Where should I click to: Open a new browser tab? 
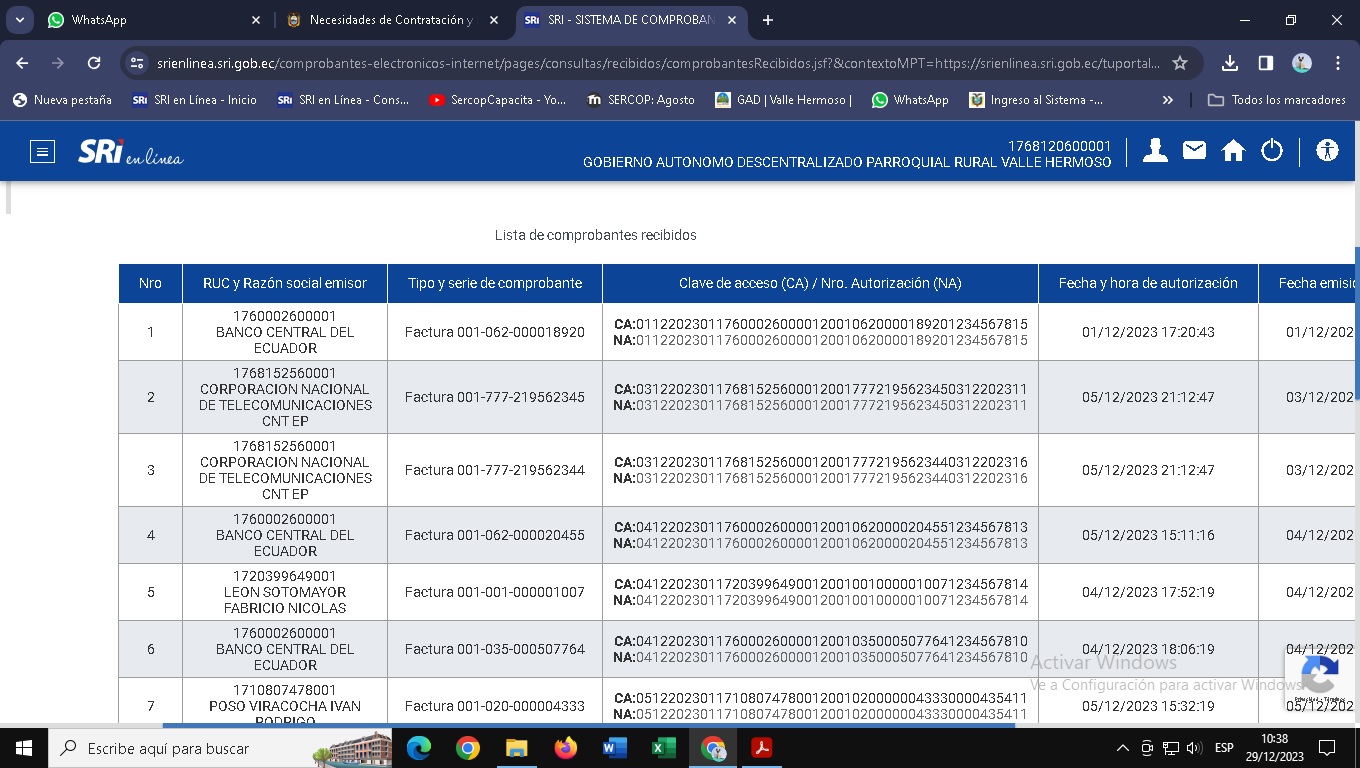768,20
